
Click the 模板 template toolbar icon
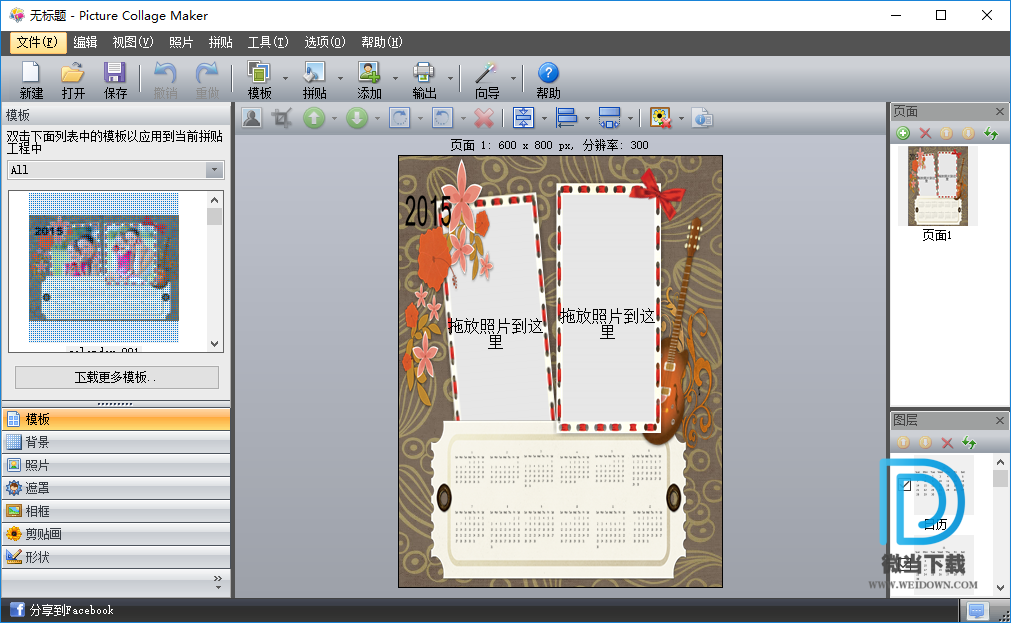[x=259, y=80]
